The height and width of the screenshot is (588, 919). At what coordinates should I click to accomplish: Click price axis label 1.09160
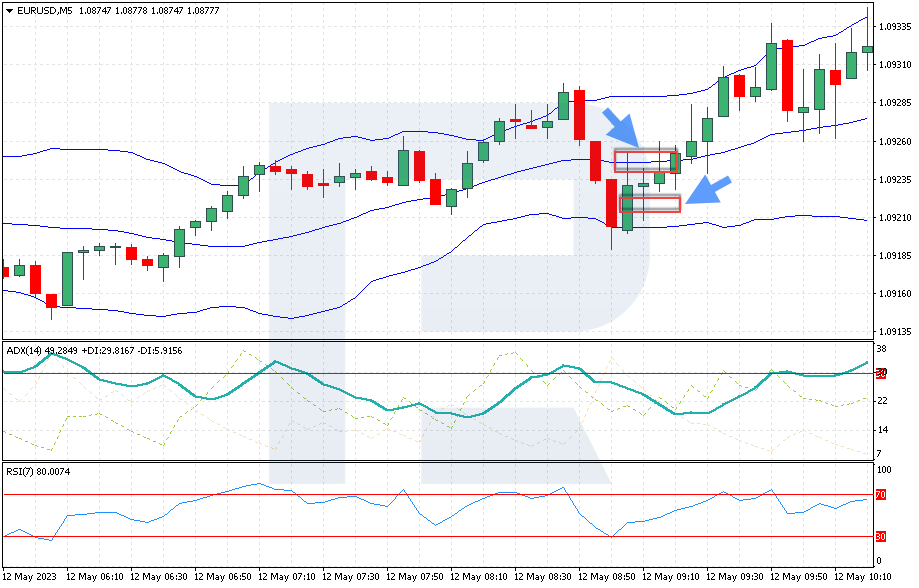894,294
